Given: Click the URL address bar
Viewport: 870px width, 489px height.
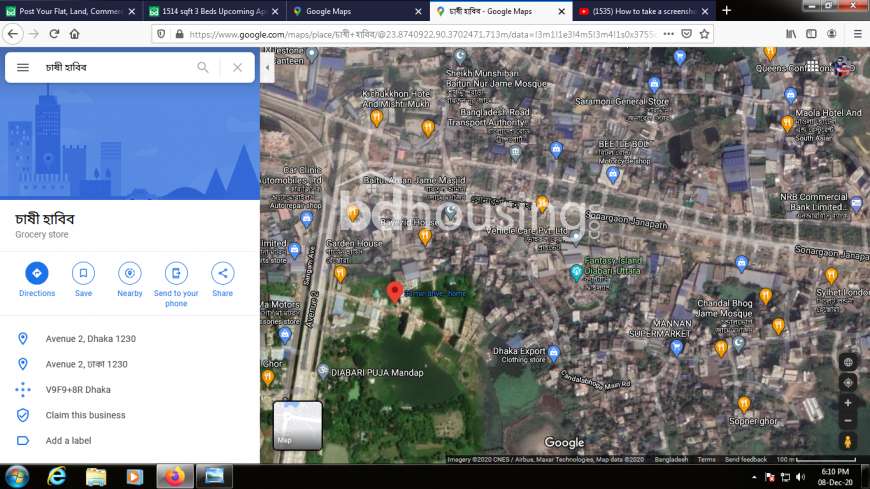Looking at the screenshot, I should click(x=422, y=34).
